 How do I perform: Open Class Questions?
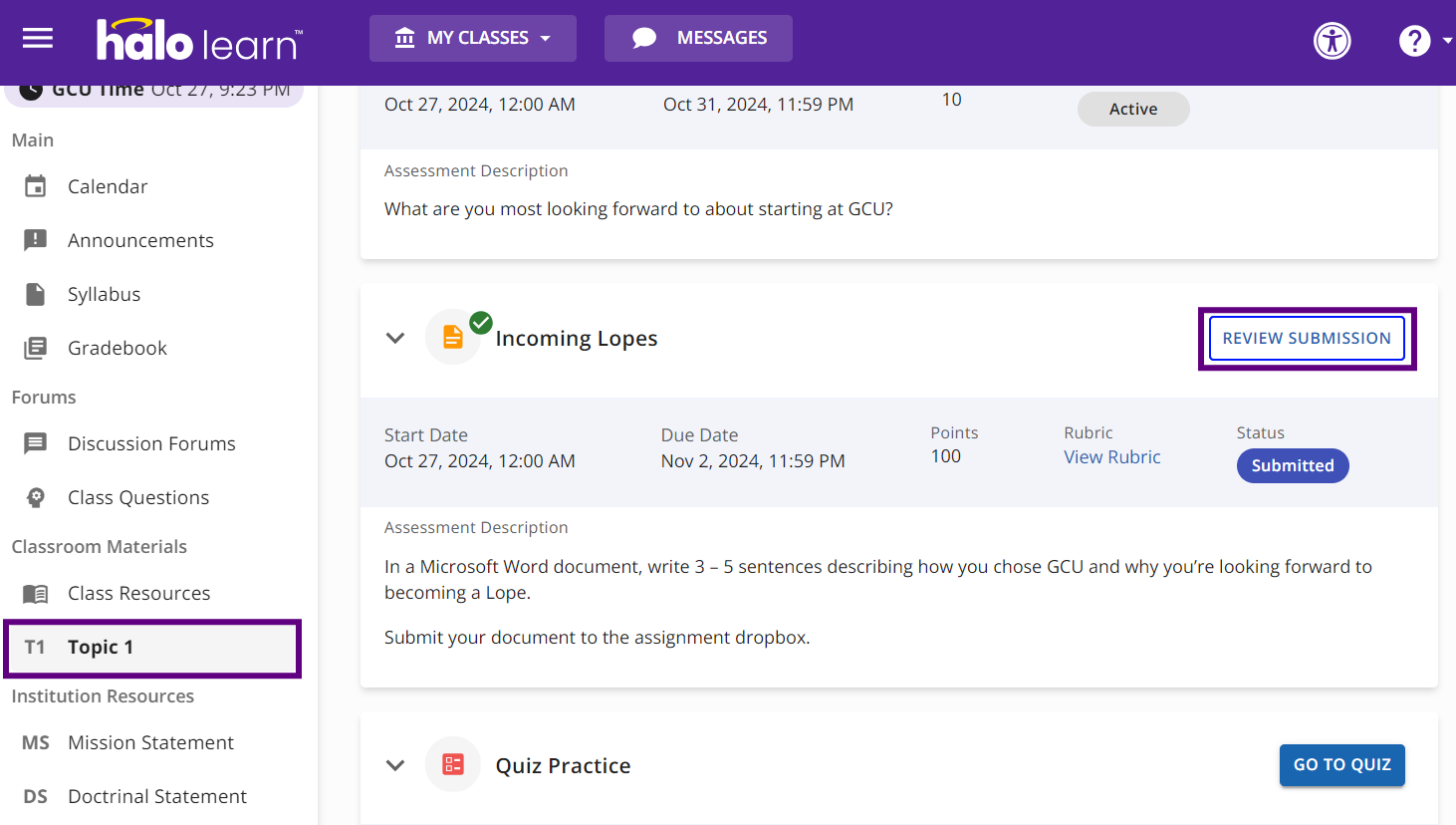[x=138, y=497]
